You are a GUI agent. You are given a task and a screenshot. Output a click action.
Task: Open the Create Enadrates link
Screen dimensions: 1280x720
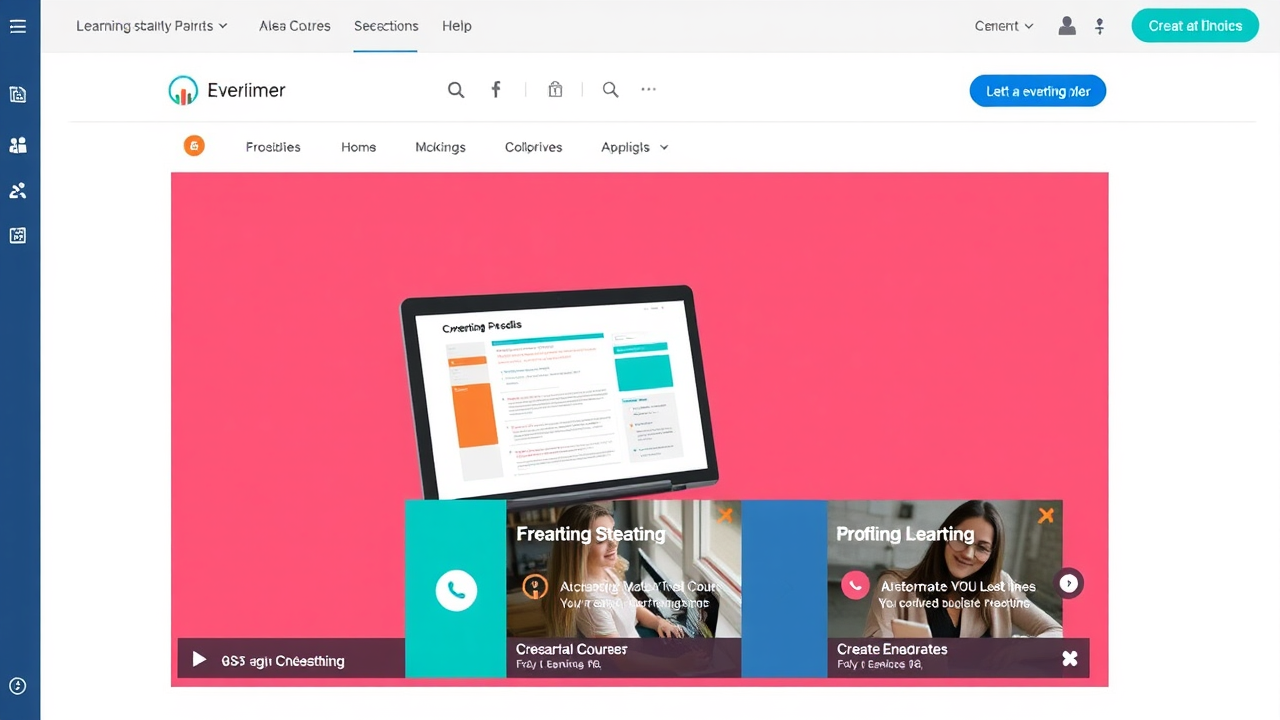point(892,649)
